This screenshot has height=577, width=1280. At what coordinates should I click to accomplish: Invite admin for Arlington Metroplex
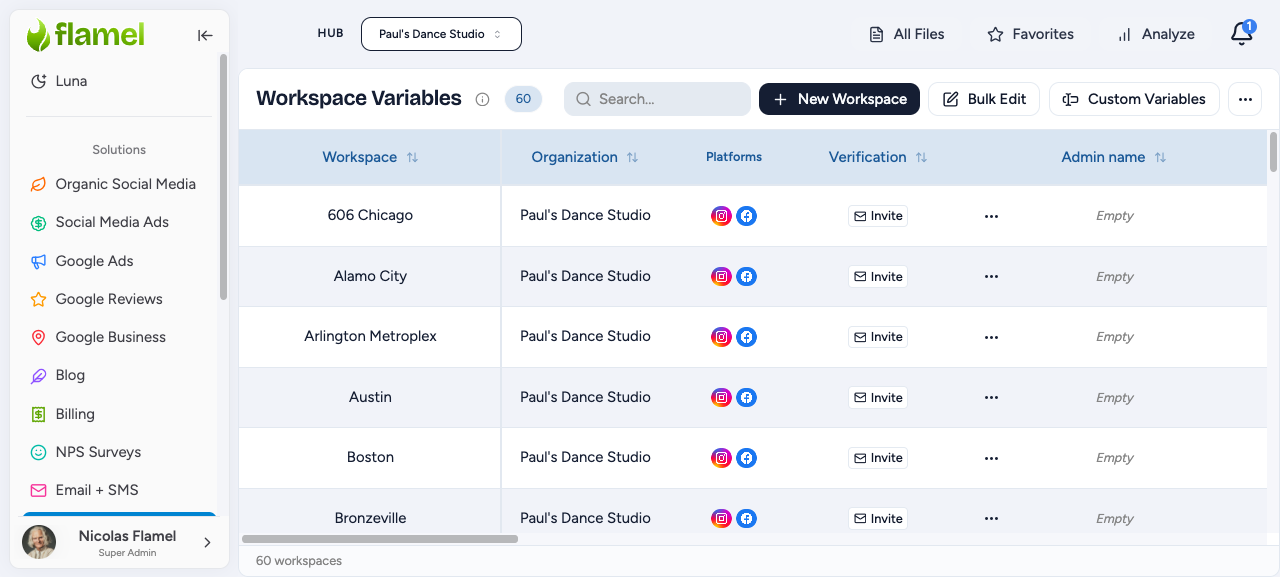click(x=878, y=337)
